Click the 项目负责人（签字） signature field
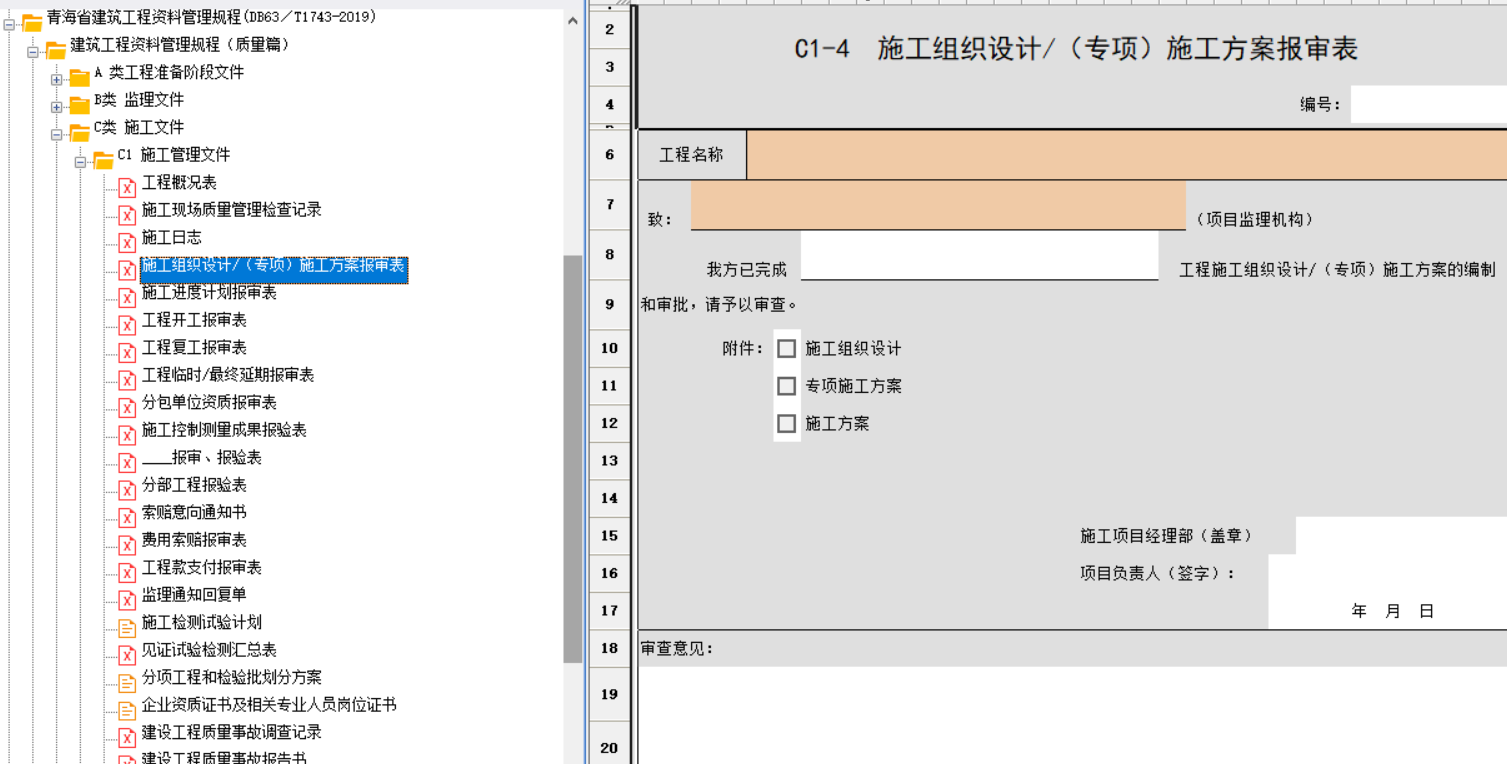 1387,574
